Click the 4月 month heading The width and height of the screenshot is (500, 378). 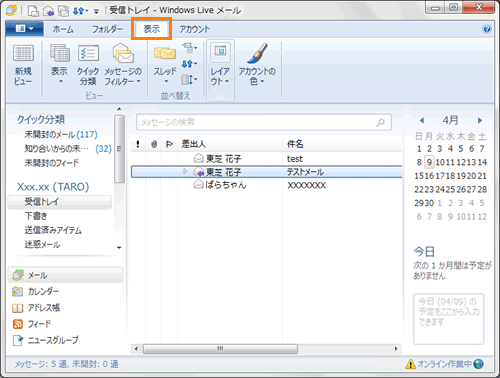(450, 120)
